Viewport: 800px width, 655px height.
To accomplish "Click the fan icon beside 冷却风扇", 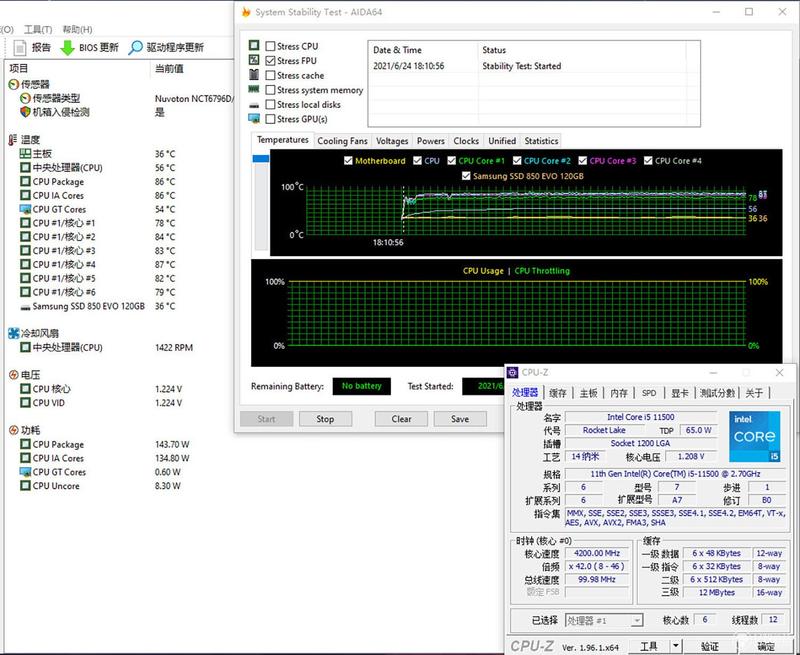I will coord(14,334).
